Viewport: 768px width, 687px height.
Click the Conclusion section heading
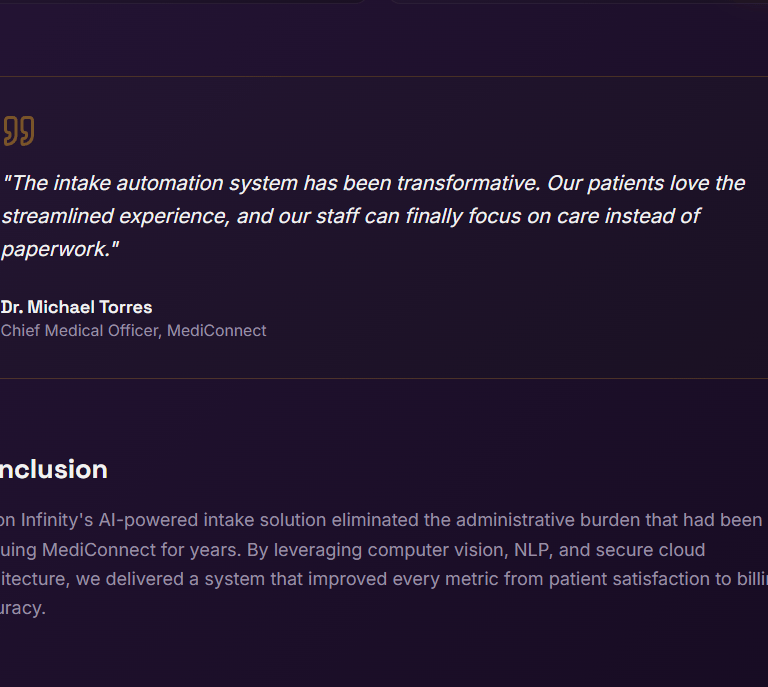coord(54,470)
